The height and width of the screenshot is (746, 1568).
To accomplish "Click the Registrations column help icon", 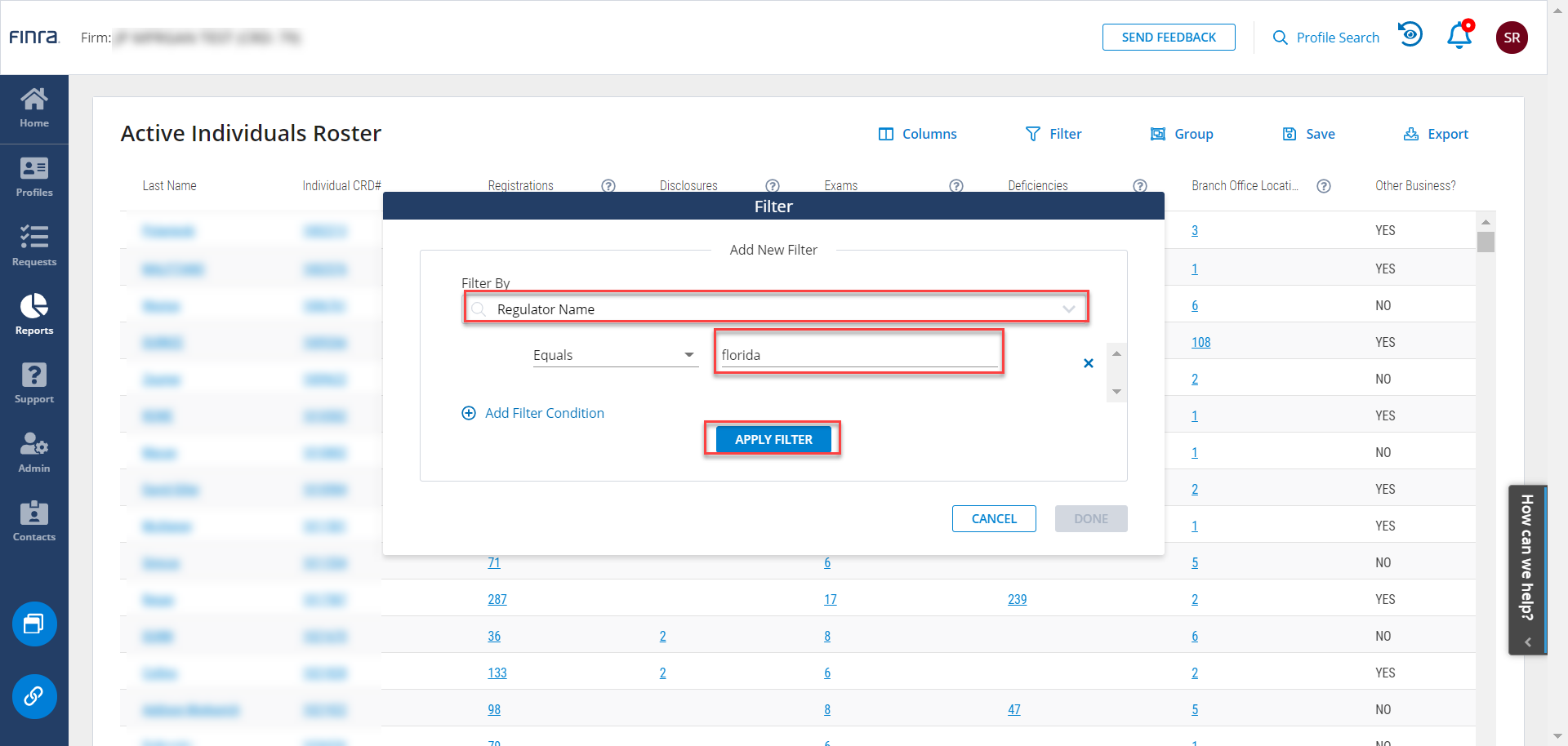I will pyautogui.click(x=608, y=186).
